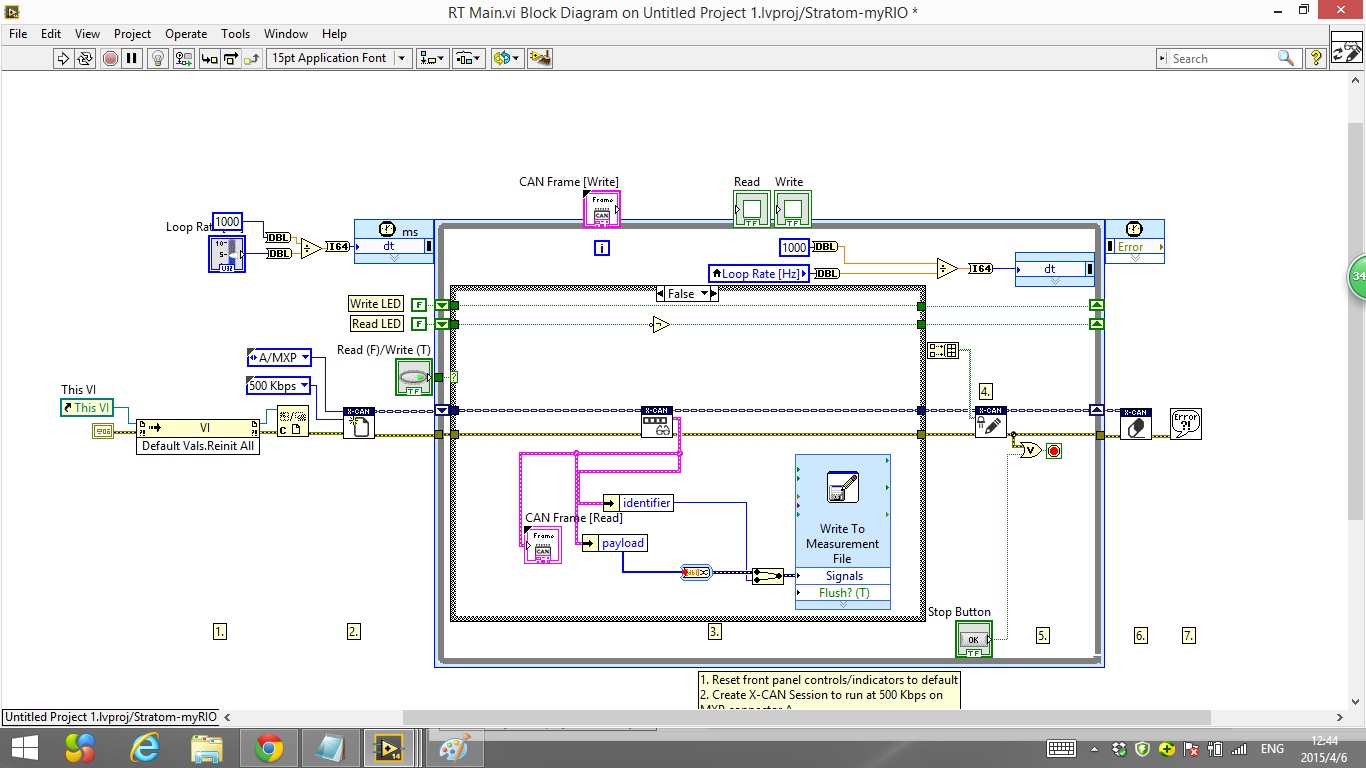Open the A/MXP connector constant dropdown
1366x768 pixels.
279,357
